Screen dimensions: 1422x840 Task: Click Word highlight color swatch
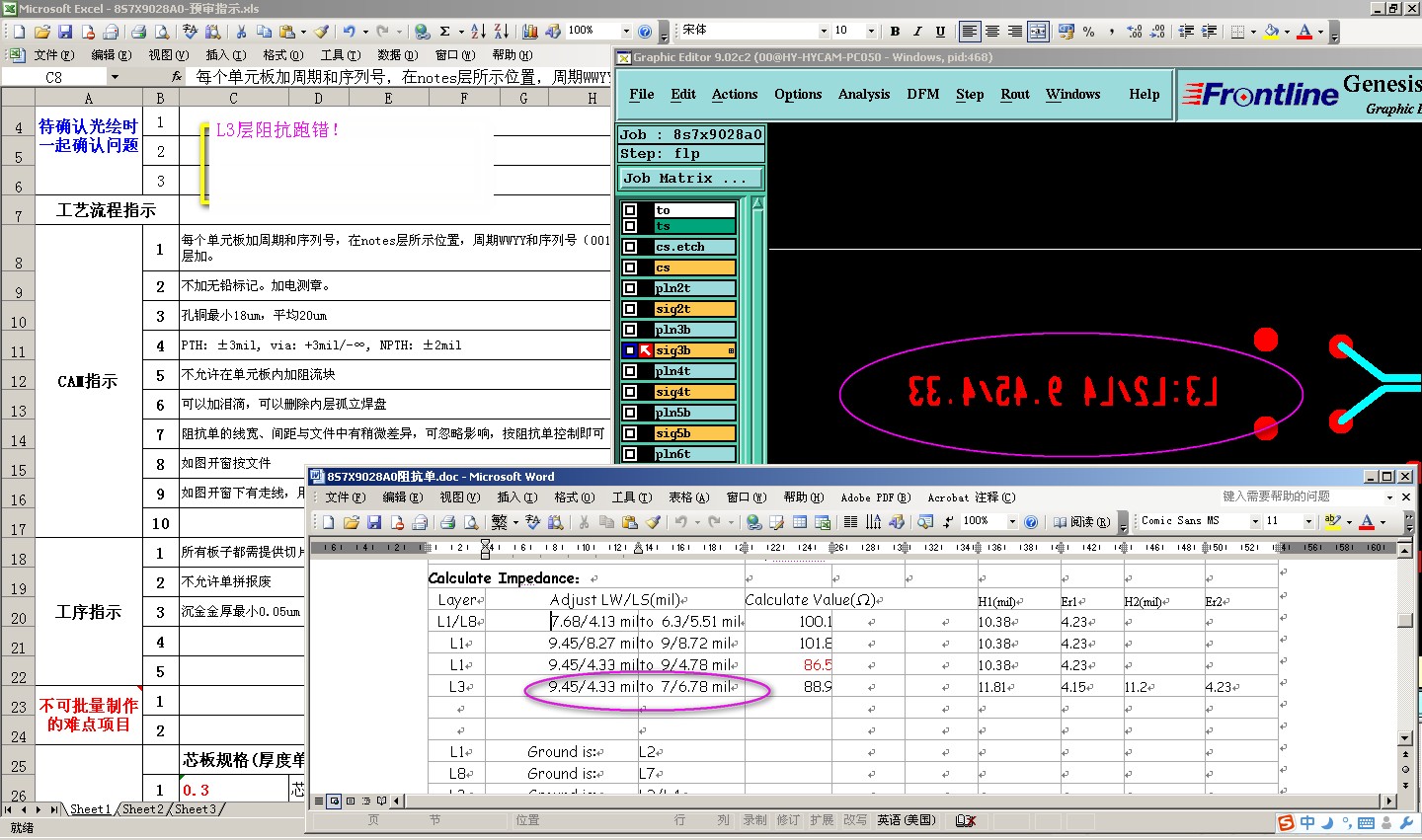(x=1333, y=520)
